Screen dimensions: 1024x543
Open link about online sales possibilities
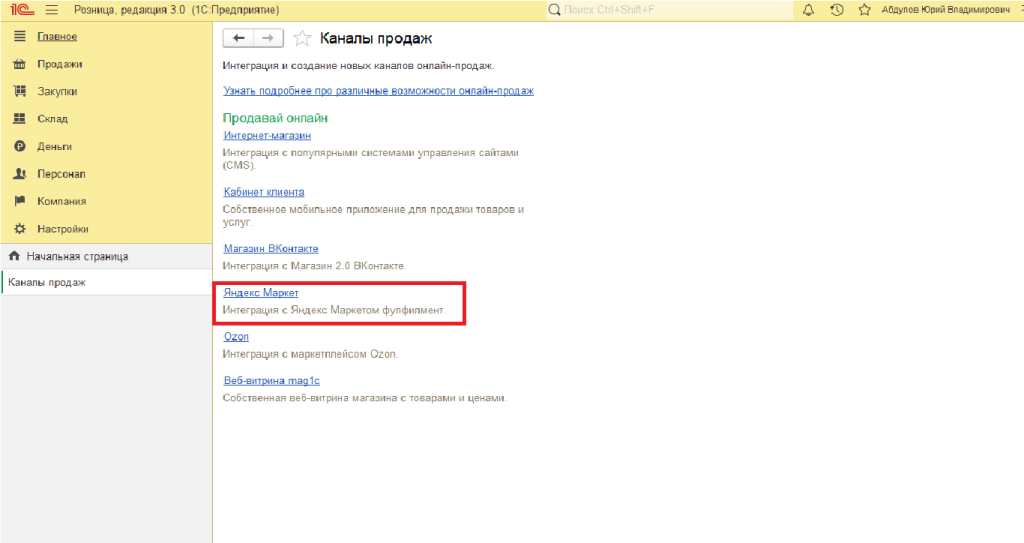click(378, 91)
